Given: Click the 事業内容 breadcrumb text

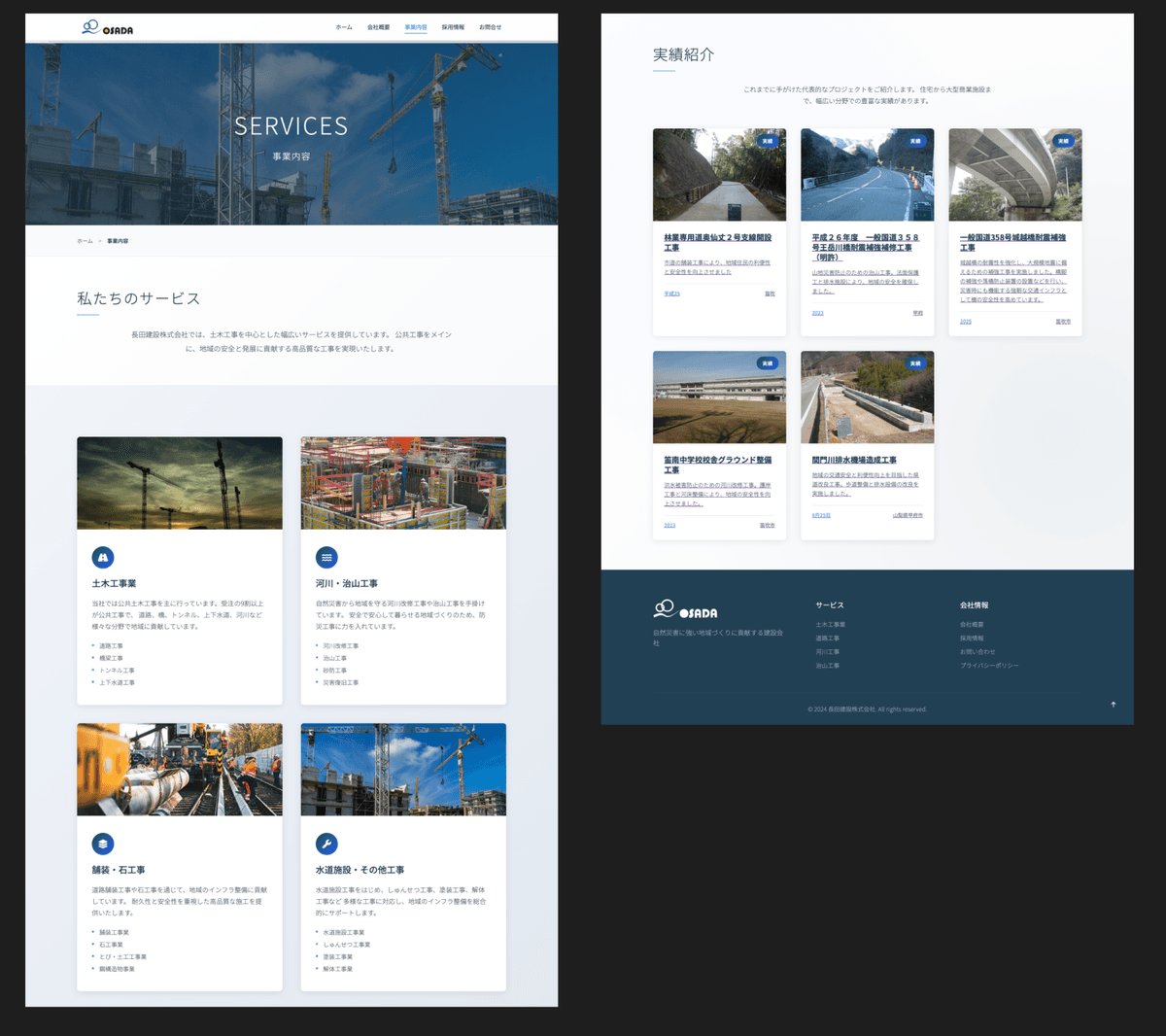Looking at the screenshot, I should click(118, 241).
